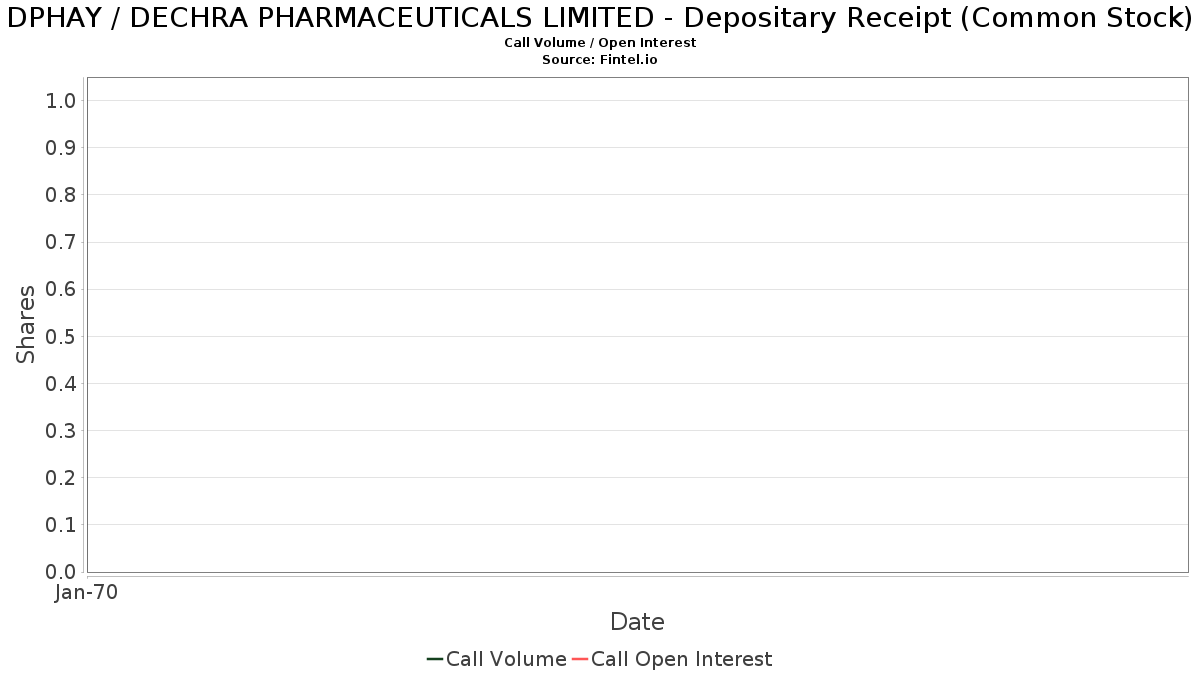
Task: Click the Date x-axis title
Action: 637,622
